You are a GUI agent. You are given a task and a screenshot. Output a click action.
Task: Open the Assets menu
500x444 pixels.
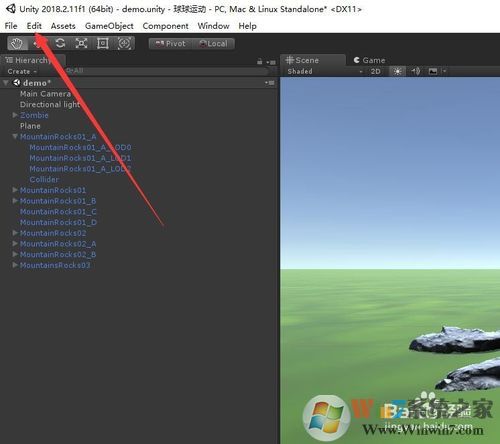63,26
